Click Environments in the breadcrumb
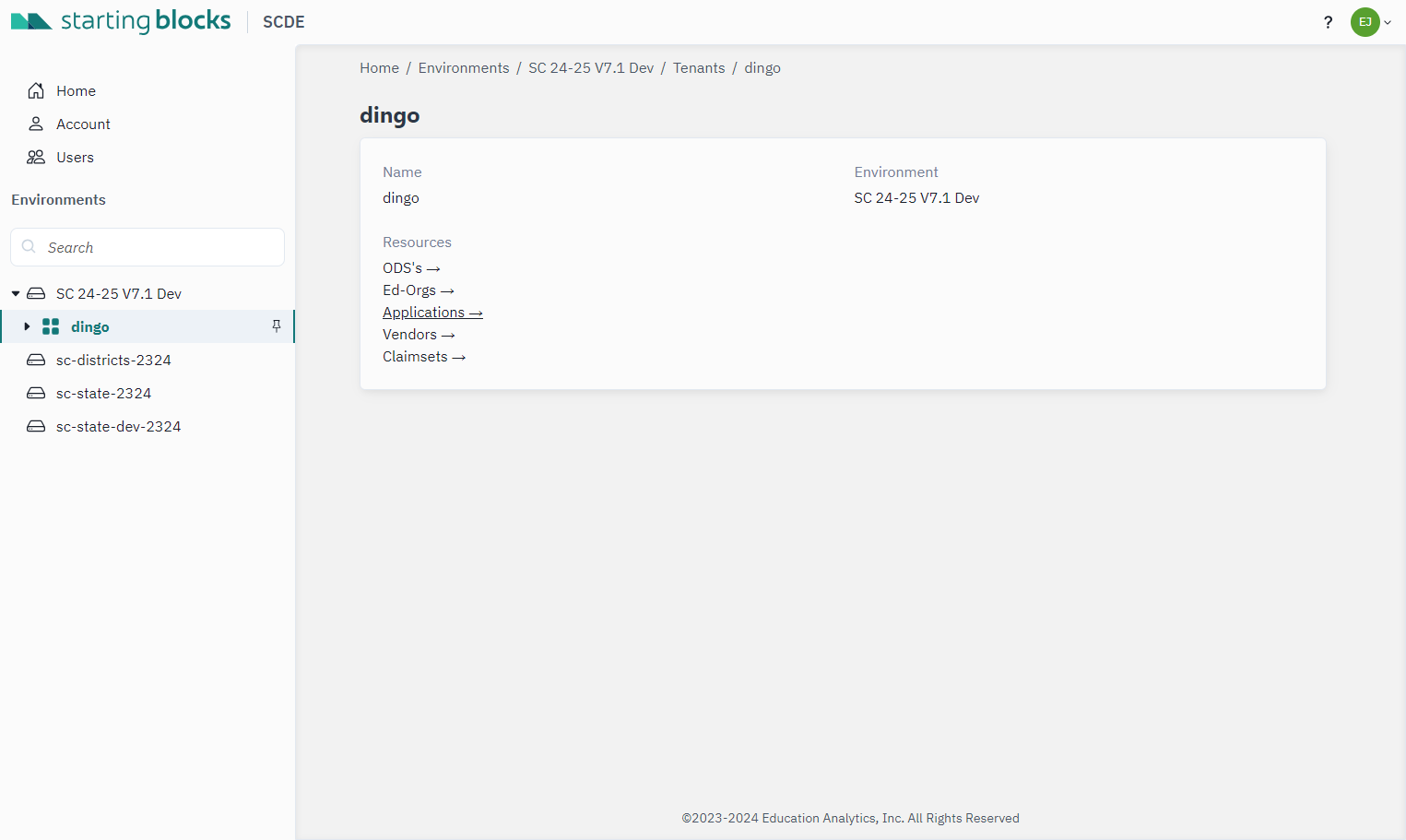 464,68
